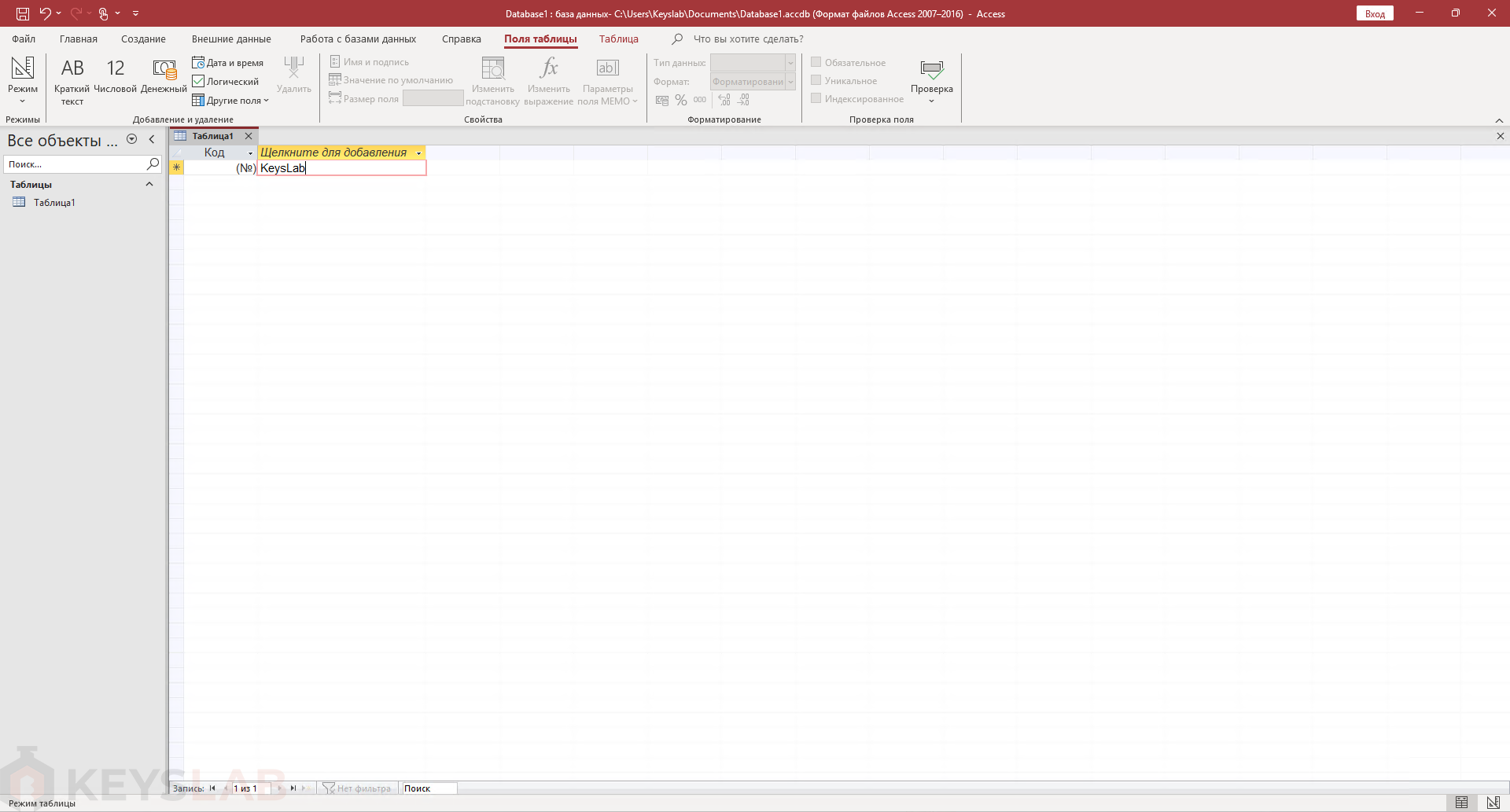Viewport: 1510px width, 812px height.
Task: Open the Справка ribbon tab
Action: click(x=462, y=39)
